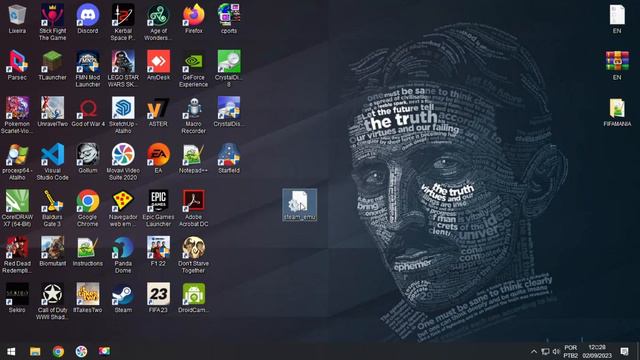640x360 pixels.
Task: Launch CorelDRAW X7 (64-Bit) icon
Action: point(17,209)
